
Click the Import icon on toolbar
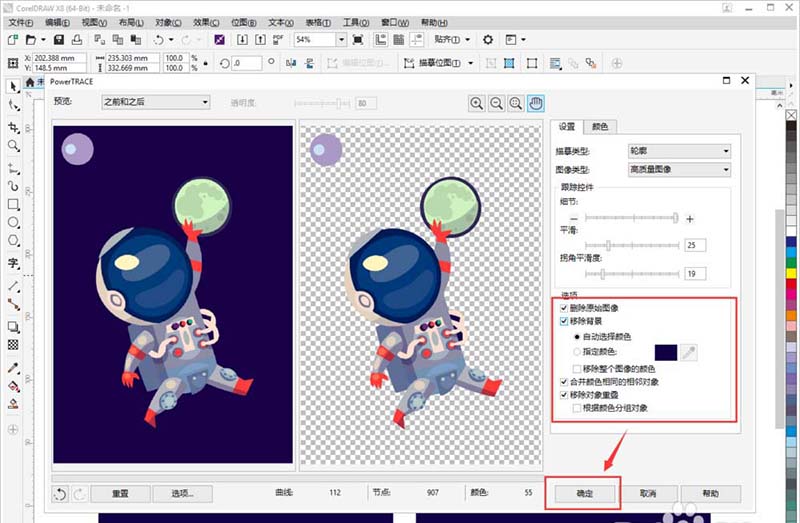coord(242,39)
